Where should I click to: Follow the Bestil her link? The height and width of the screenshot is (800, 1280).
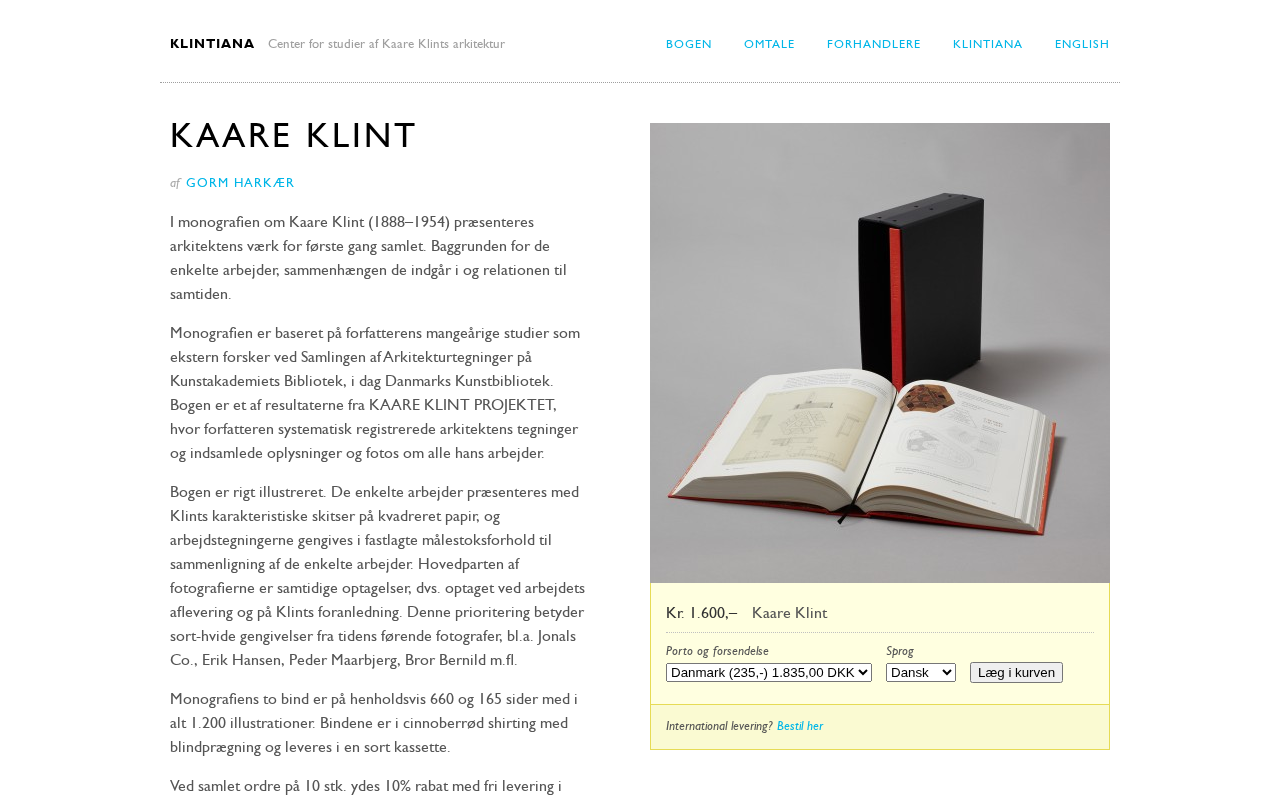800,726
